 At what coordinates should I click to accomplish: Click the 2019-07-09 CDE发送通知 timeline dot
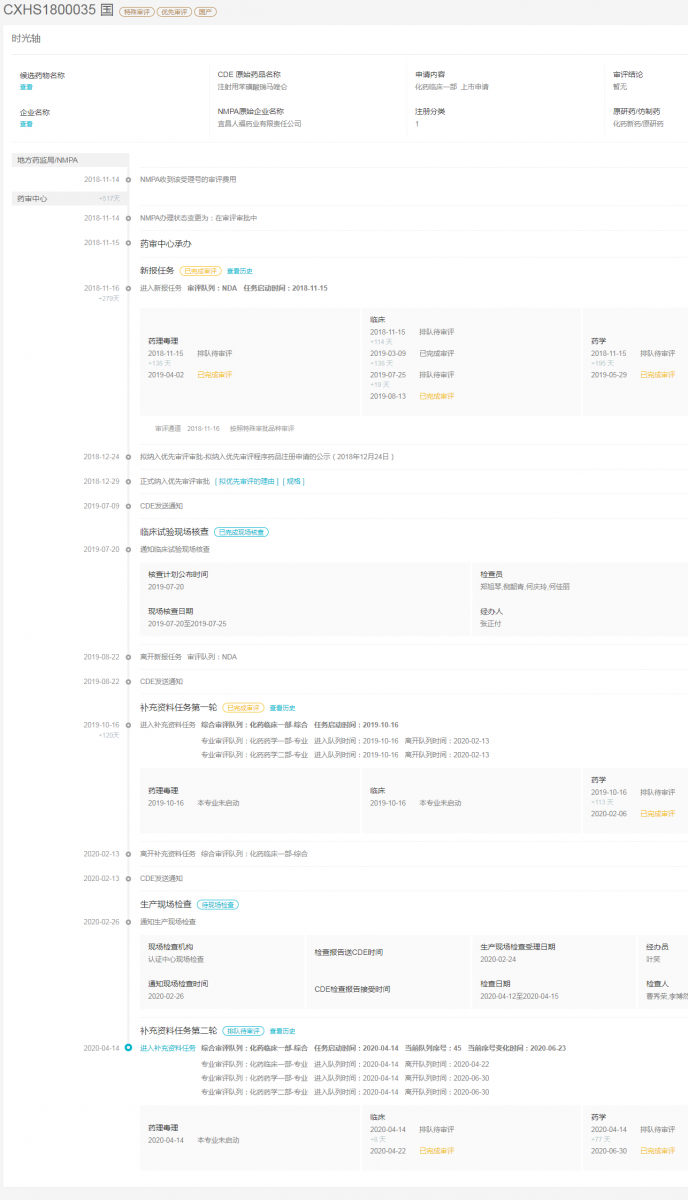[x=128, y=506]
